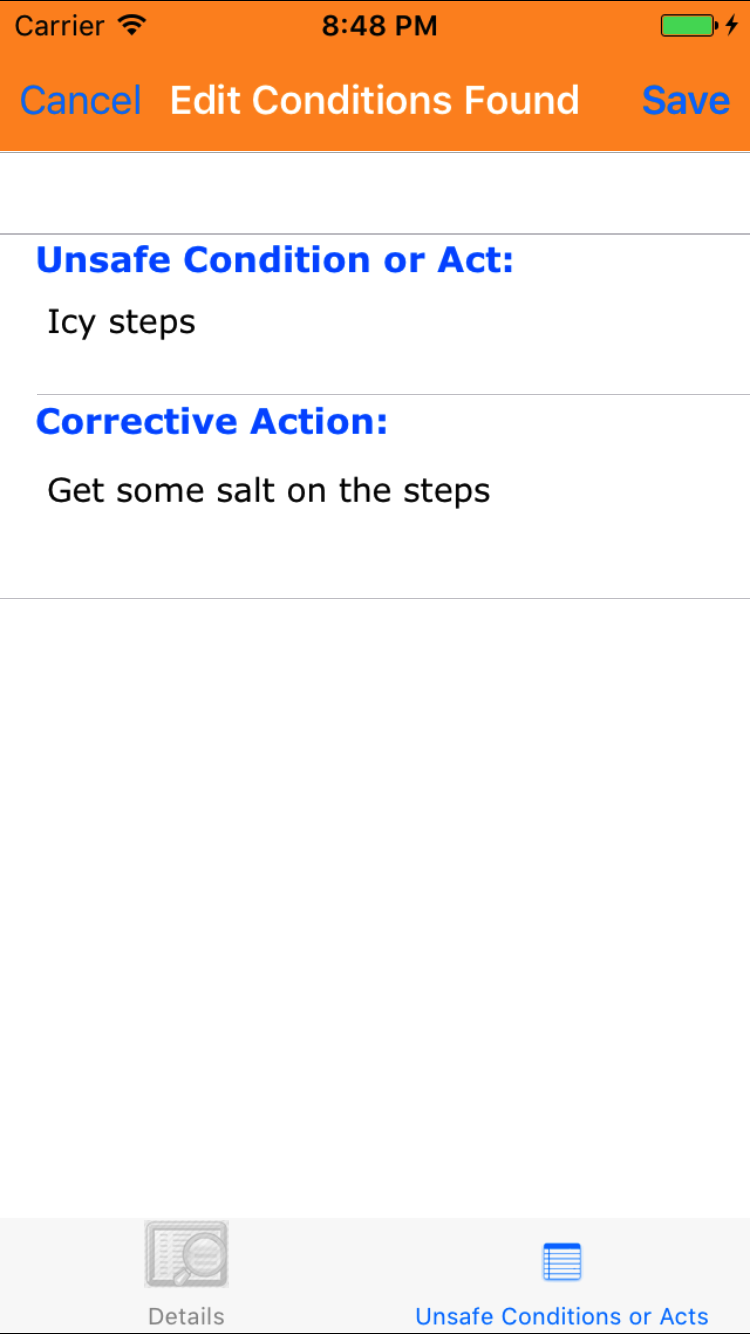
Task: Tap the "Corrective Action:" heading
Action: [x=212, y=422]
